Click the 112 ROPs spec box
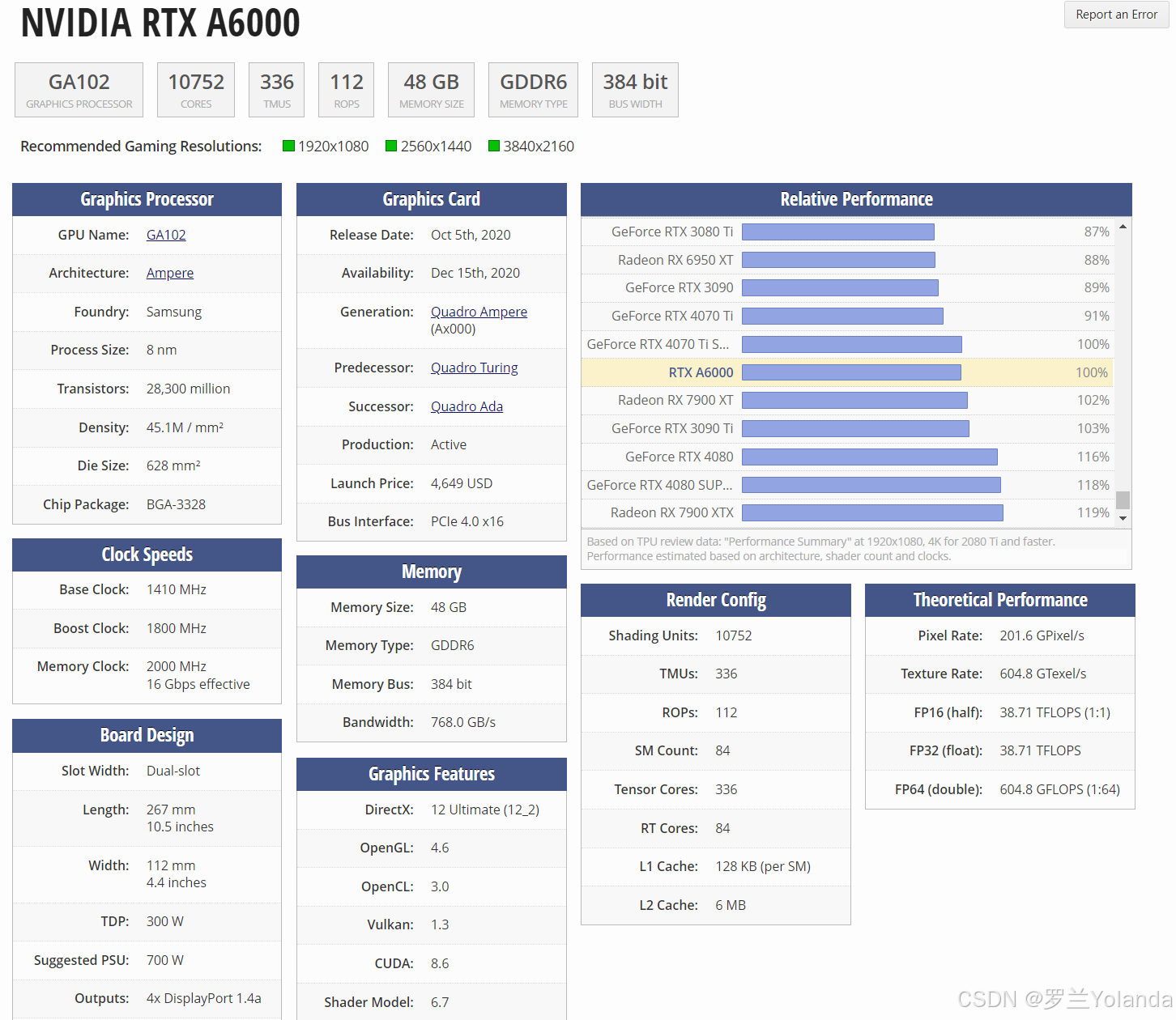The image size is (1176, 1020). pos(347,90)
